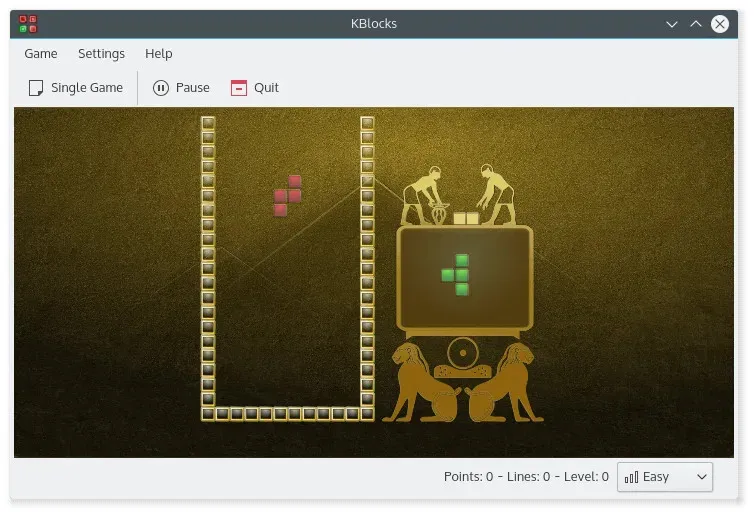Click the Points score in status bar
This screenshot has width=754, height=515.
click(x=468, y=477)
